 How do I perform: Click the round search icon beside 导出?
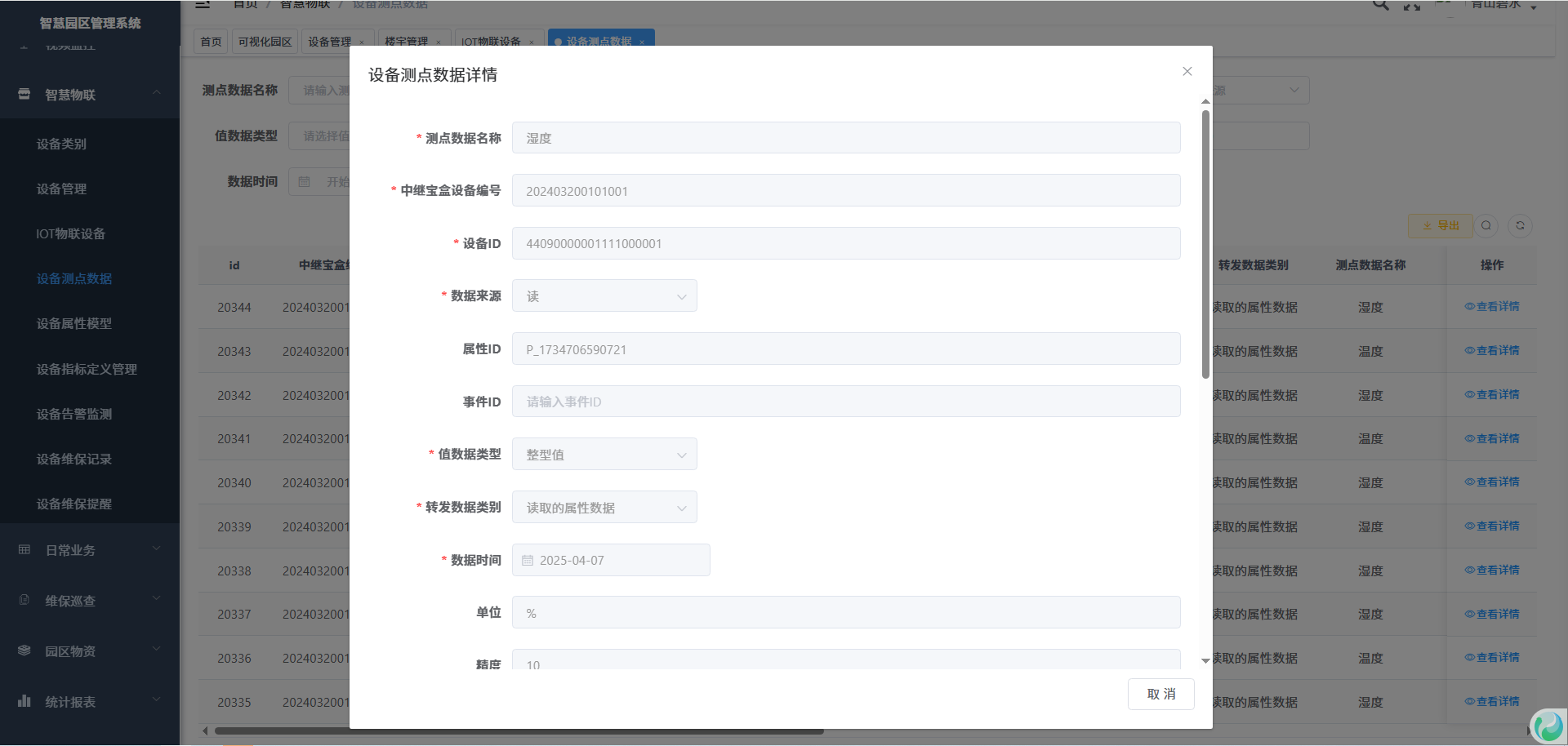pyautogui.click(x=1486, y=225)
